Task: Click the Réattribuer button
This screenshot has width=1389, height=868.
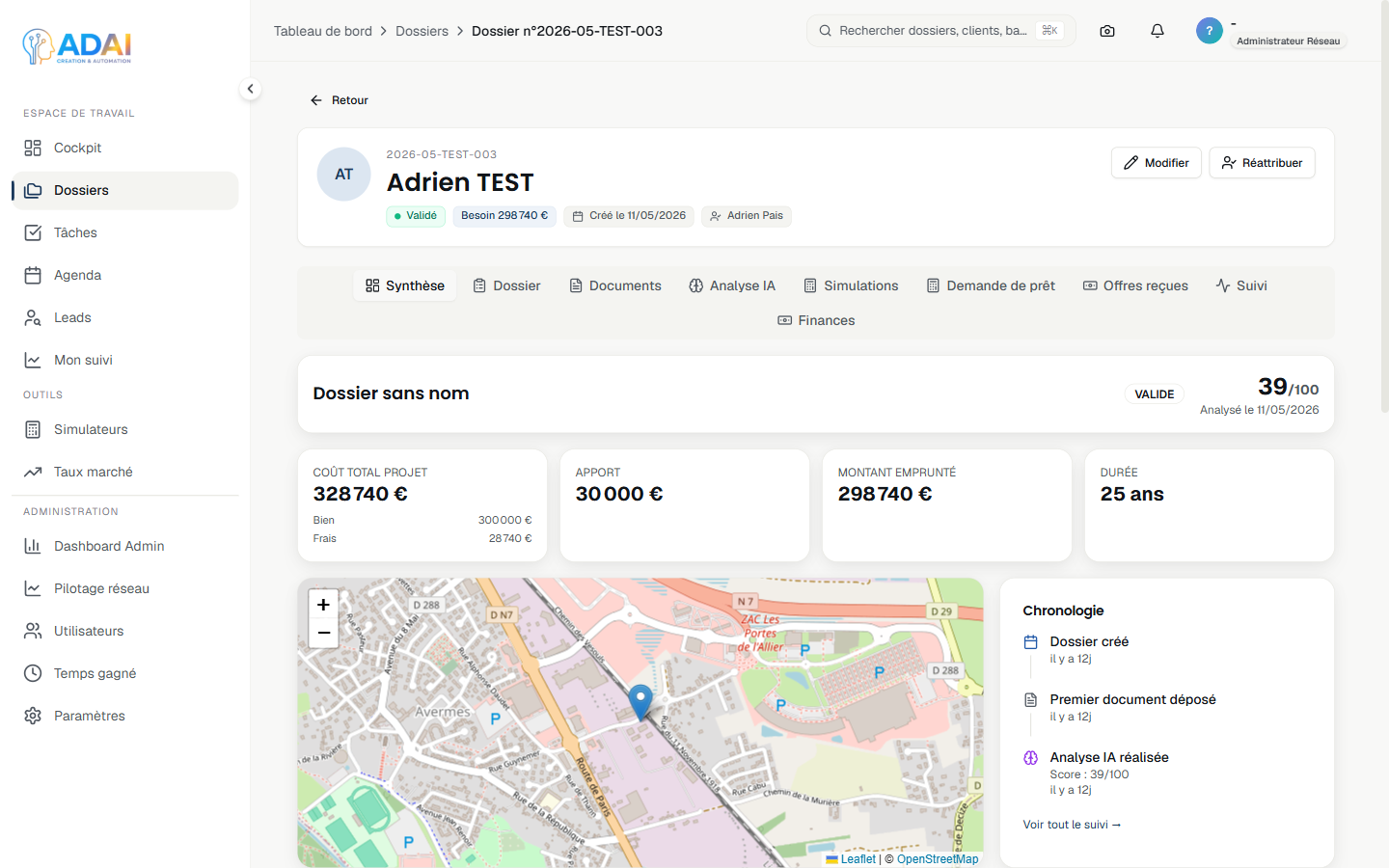Action: (x=1262, y=163)
